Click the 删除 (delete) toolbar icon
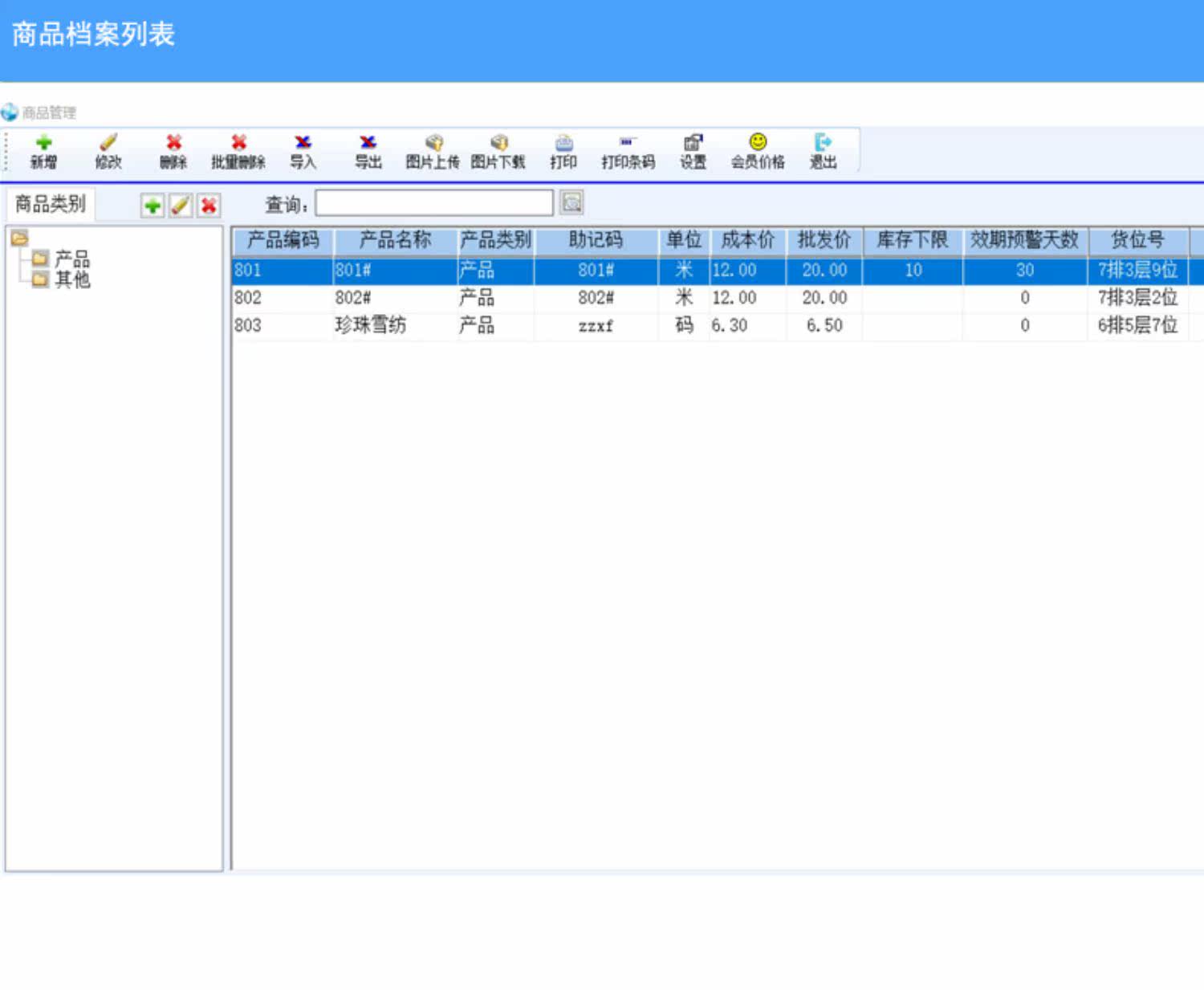The width and height of the screenshot is (1204, 990). tap(173, 143)
